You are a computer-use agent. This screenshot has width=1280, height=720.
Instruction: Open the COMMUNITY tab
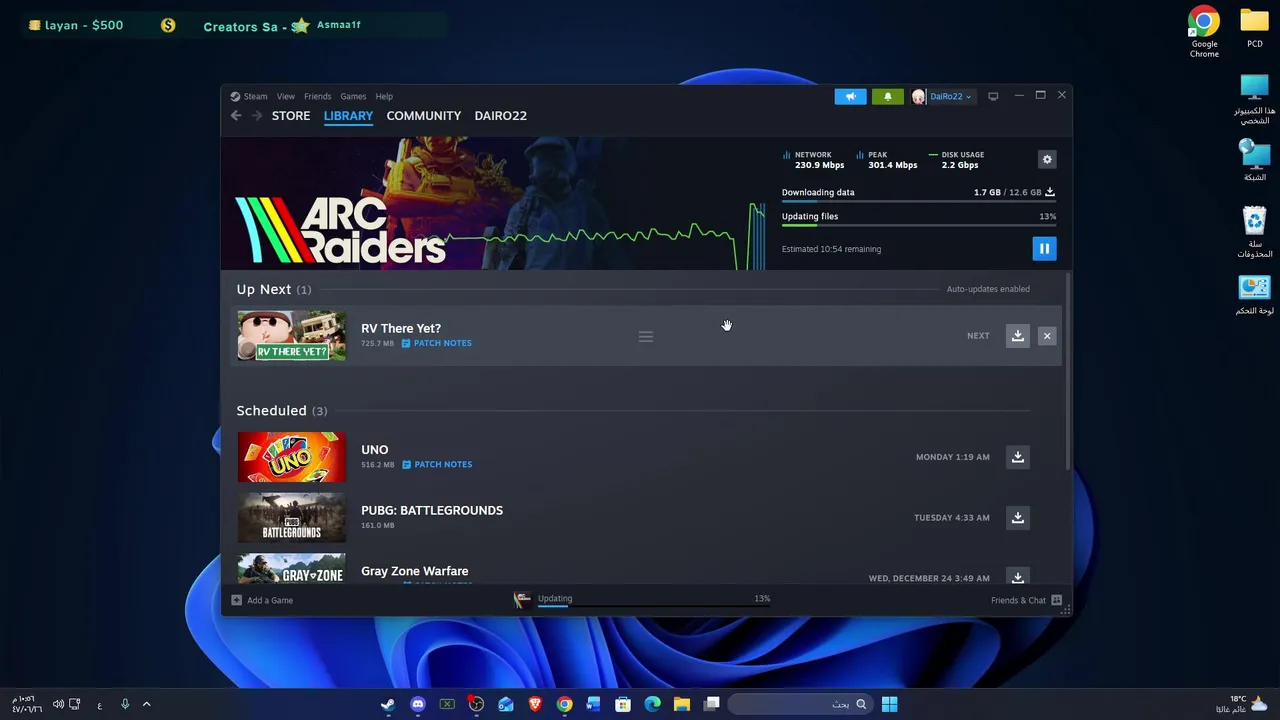pos(424,116)
